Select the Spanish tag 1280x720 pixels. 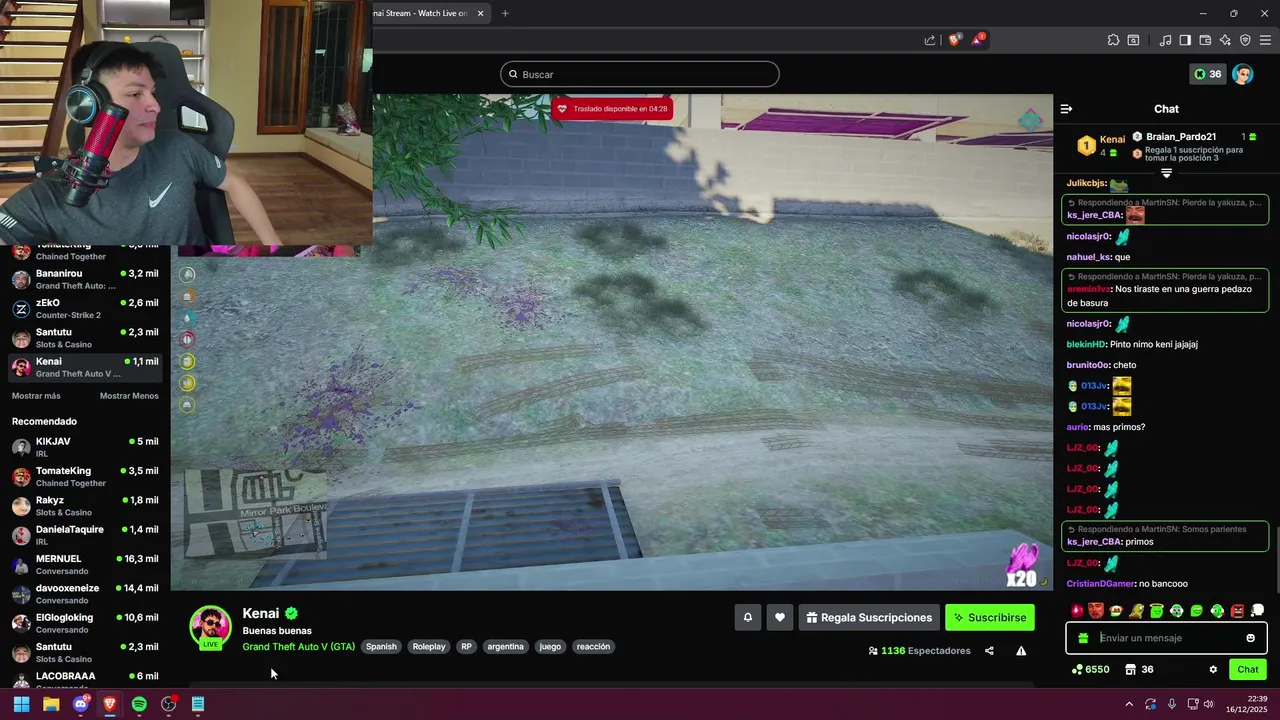click(x=381, y=647)
